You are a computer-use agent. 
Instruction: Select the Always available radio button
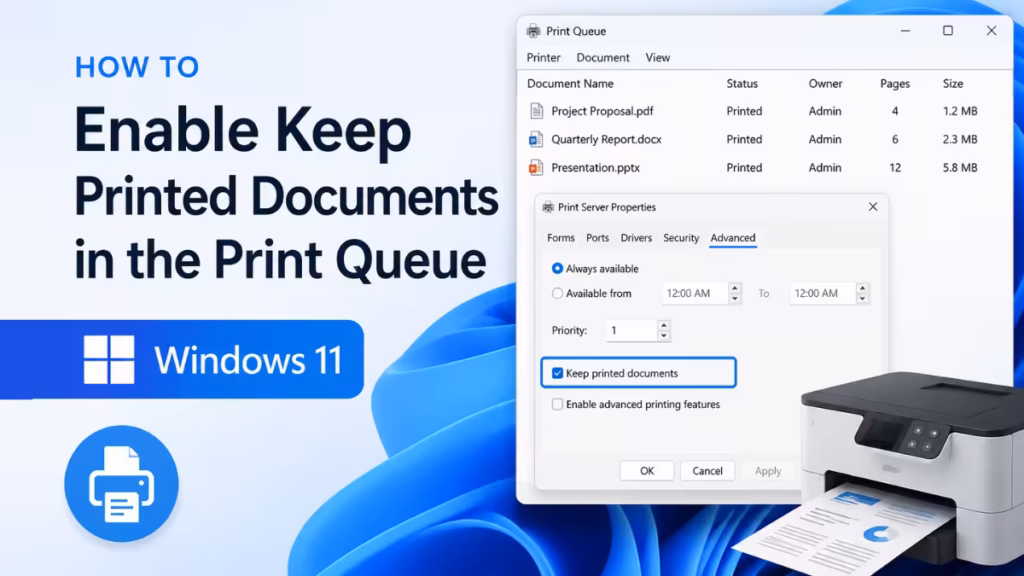coord(557,268)
